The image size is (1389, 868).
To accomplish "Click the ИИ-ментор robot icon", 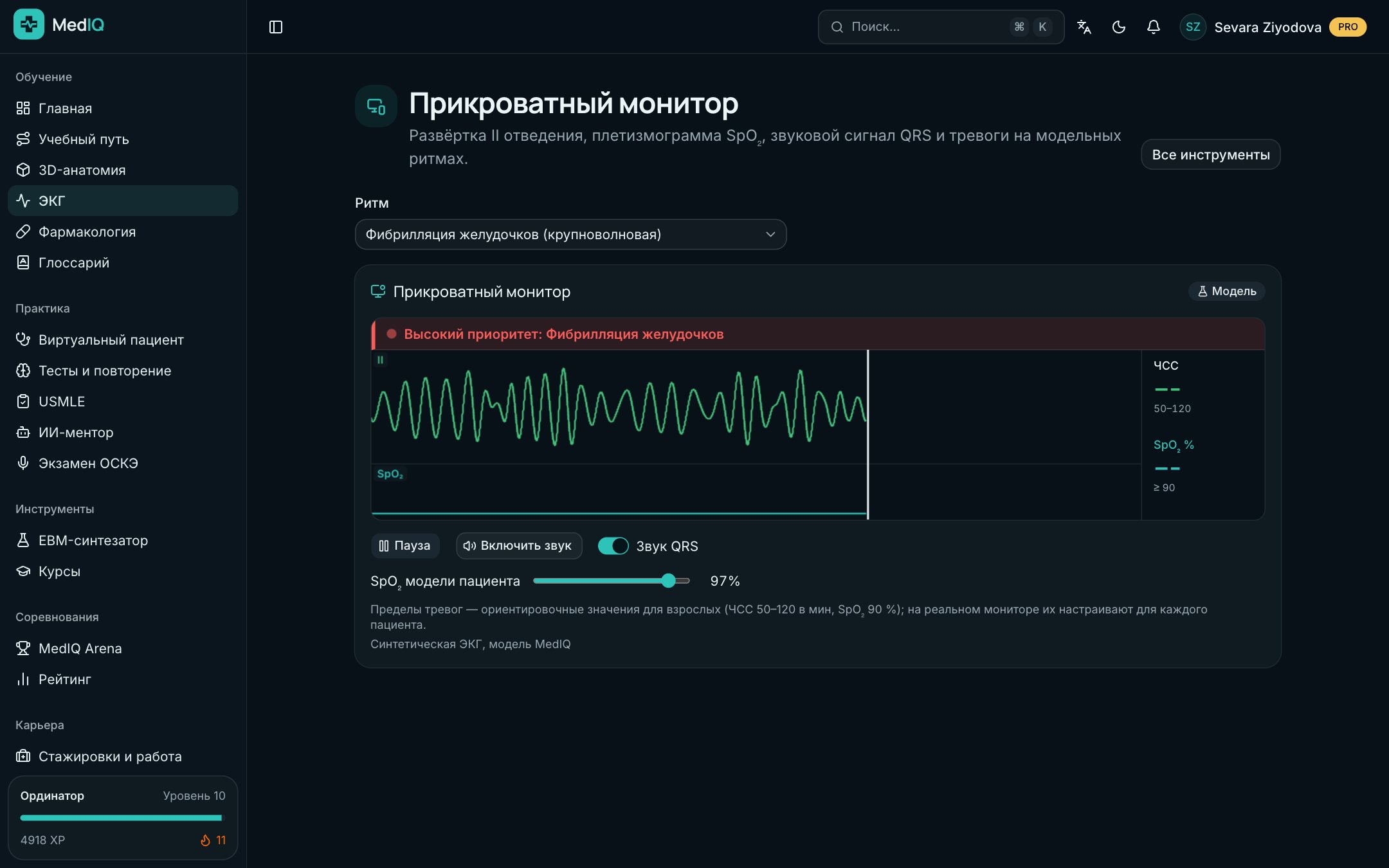I will [x=23, y=432].
